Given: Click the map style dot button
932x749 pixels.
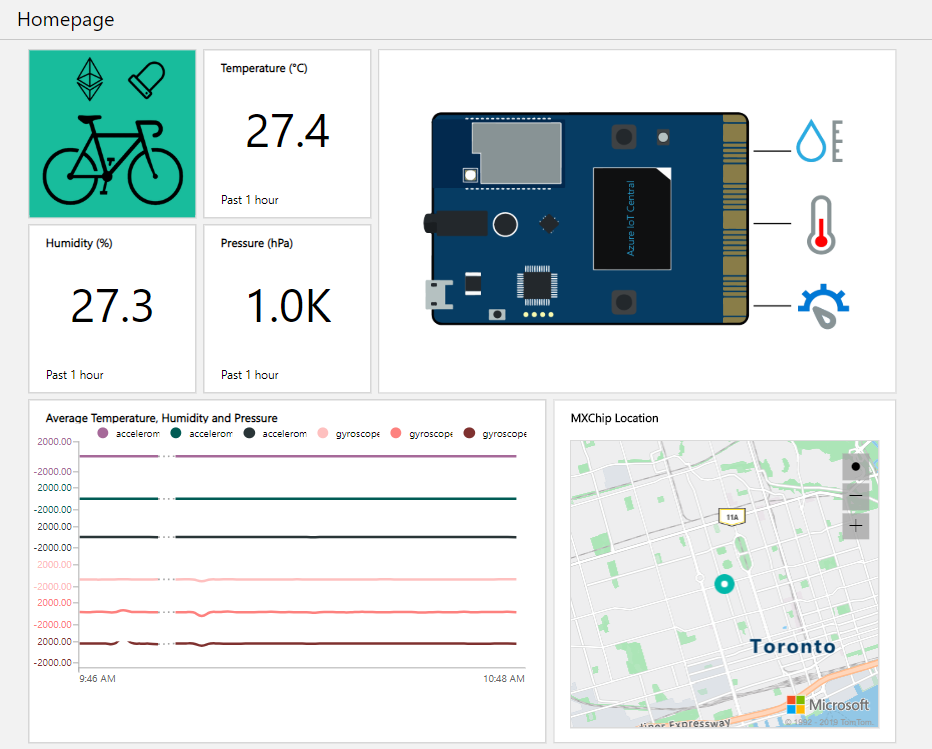Looking at the screenshot, I should 855,467.
